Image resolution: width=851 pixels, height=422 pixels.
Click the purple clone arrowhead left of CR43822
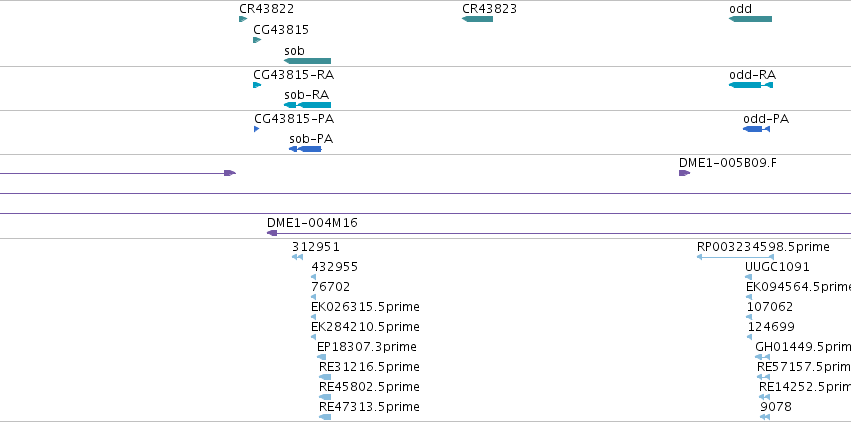point(230,173)
